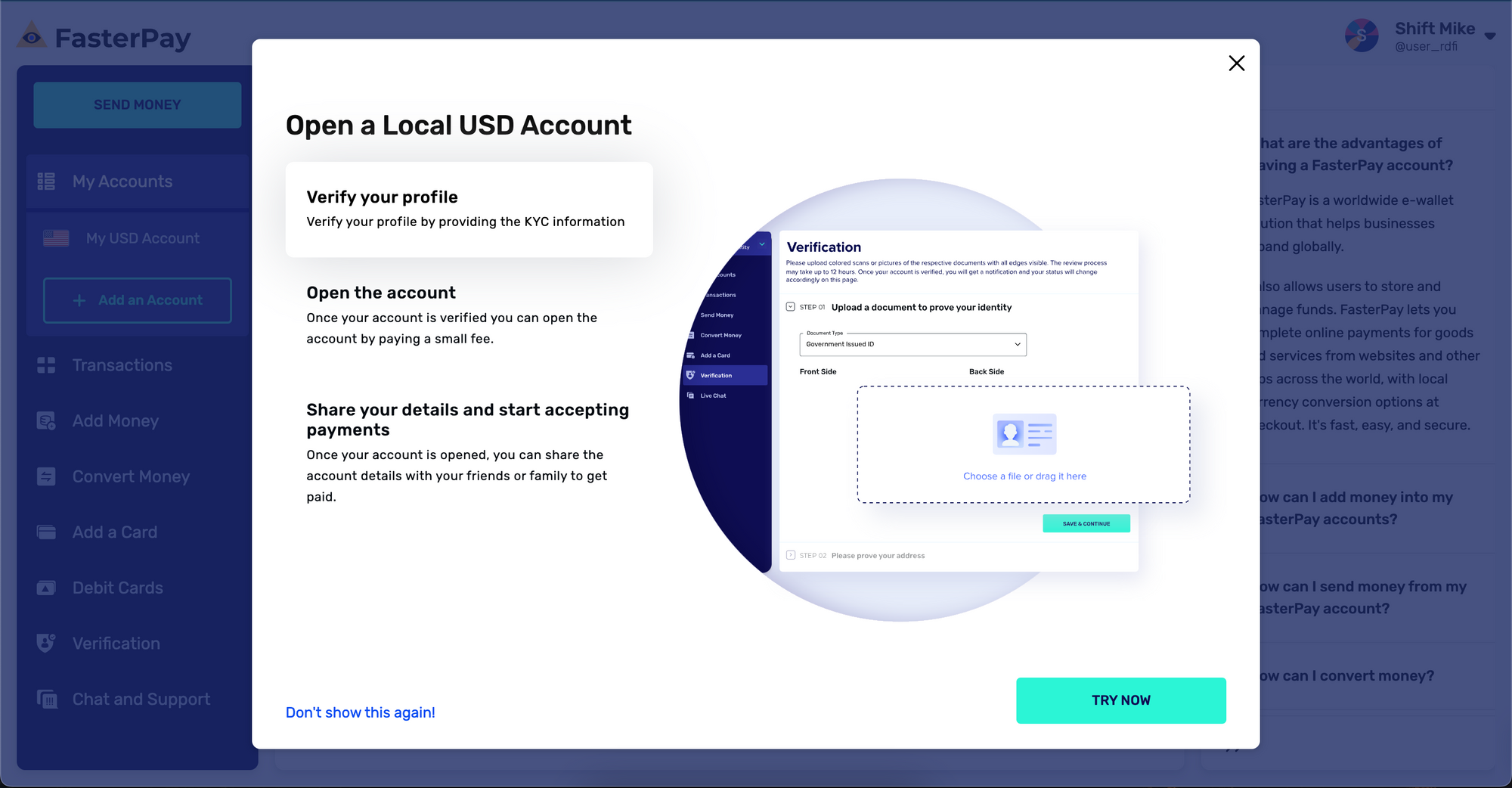Select the Verify your profile step card
The image size is (1512, 788).
pos(469,209)
